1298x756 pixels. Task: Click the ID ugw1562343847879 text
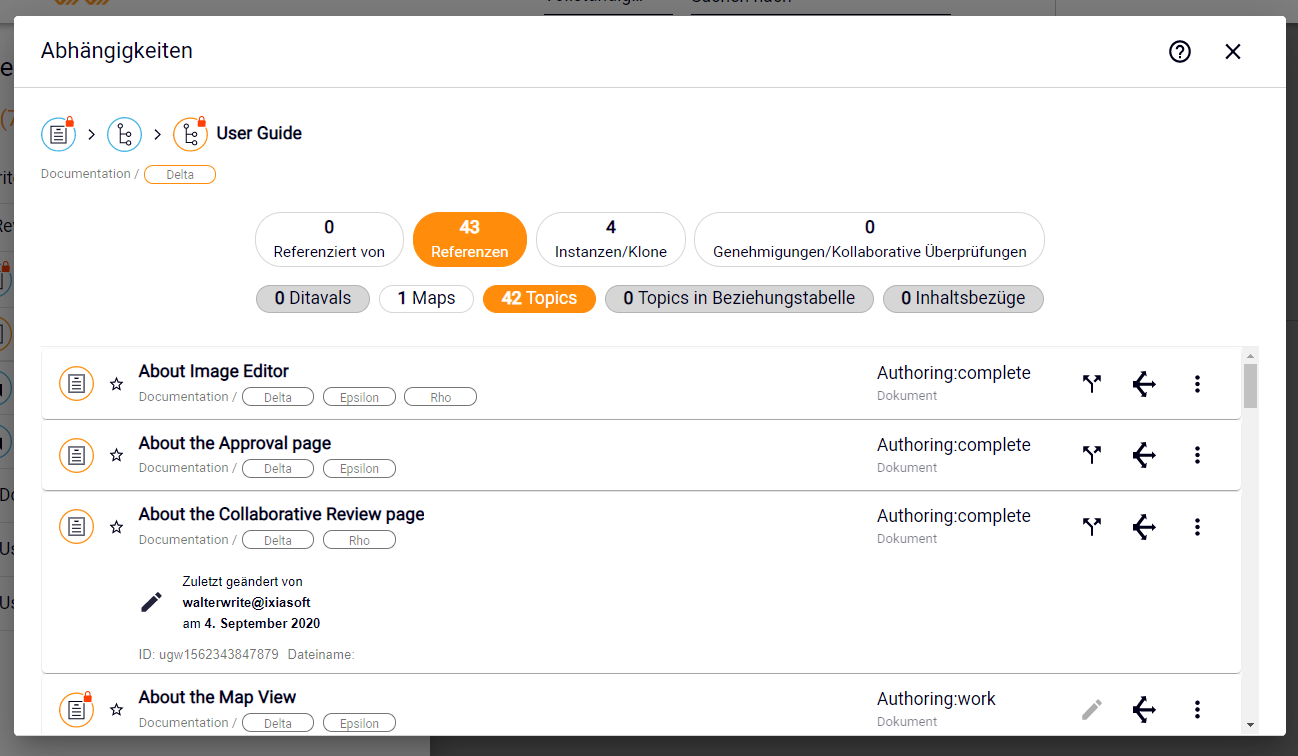click(209, 655)
